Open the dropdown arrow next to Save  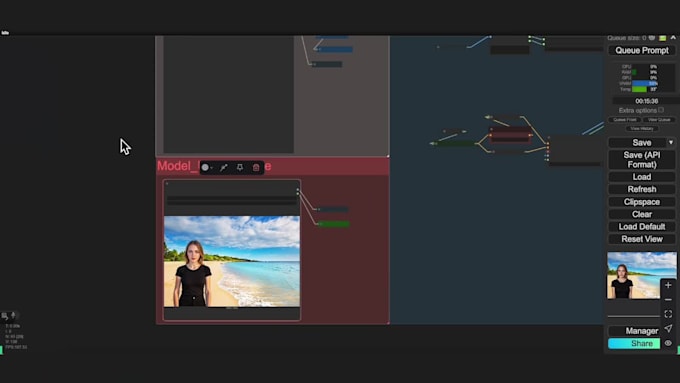(x=671, y=143)
